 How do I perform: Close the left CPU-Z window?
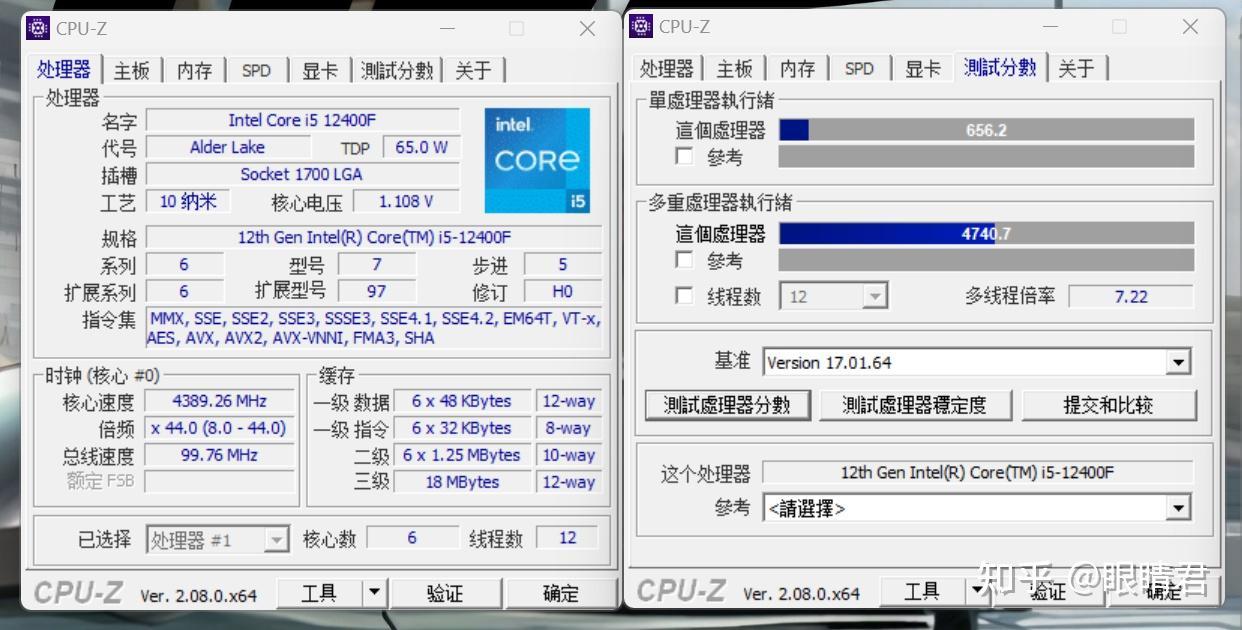587,29
